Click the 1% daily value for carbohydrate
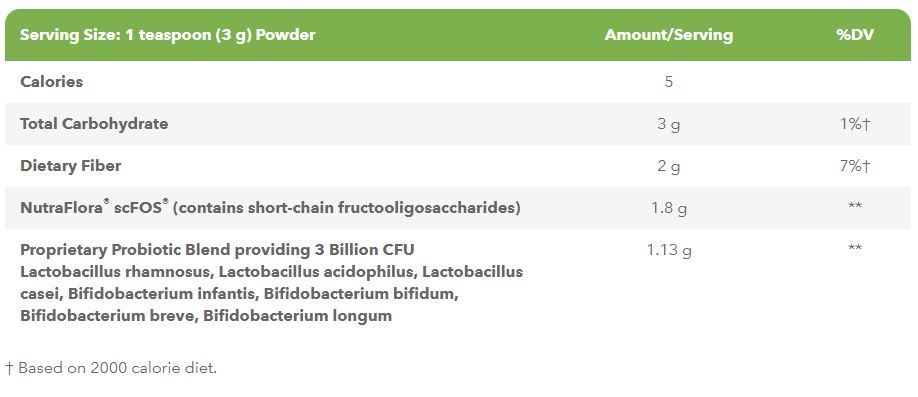Viewport: 918px width, 397px height. point(855,124)
